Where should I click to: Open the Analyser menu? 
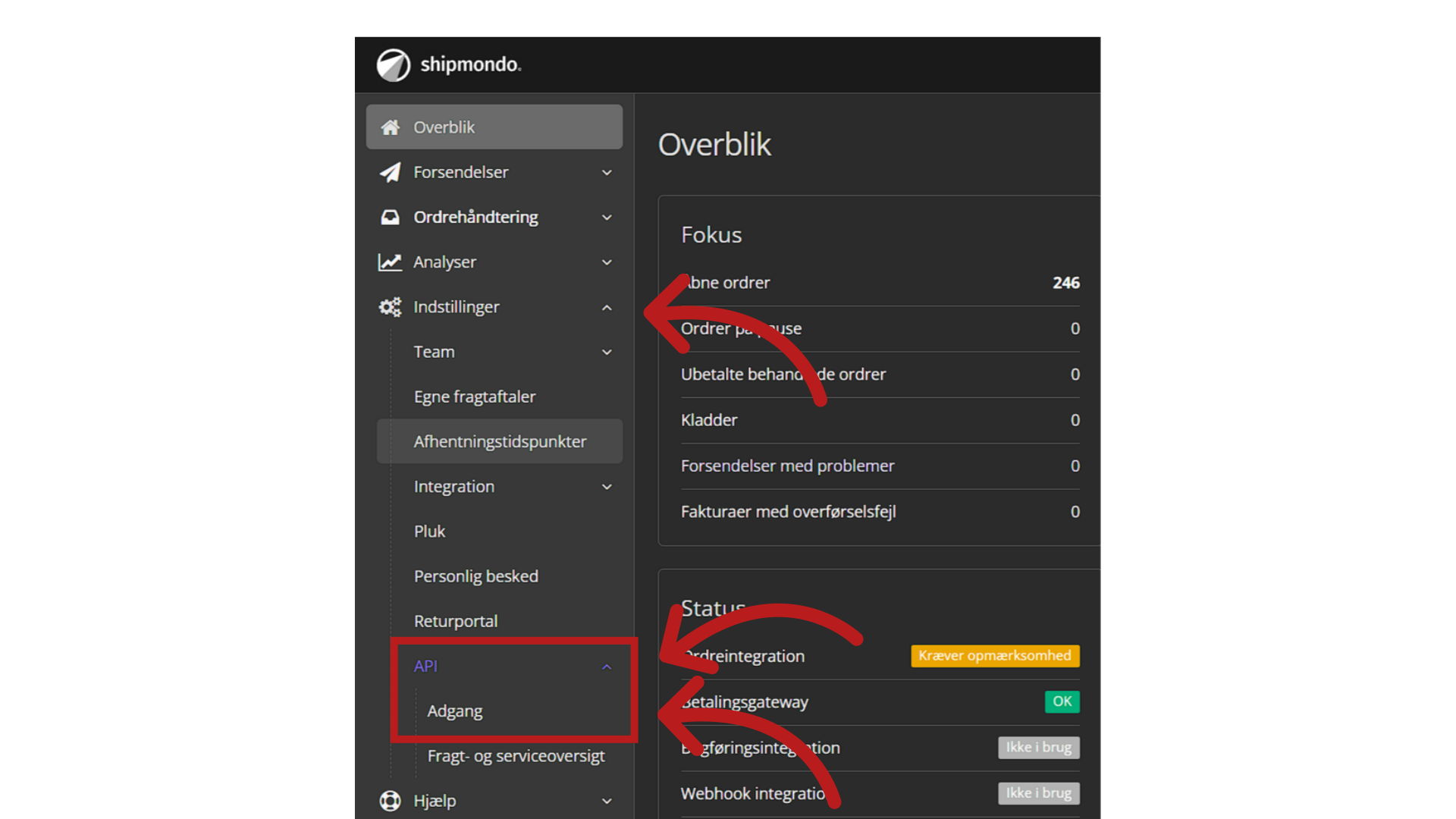point(494,262)
